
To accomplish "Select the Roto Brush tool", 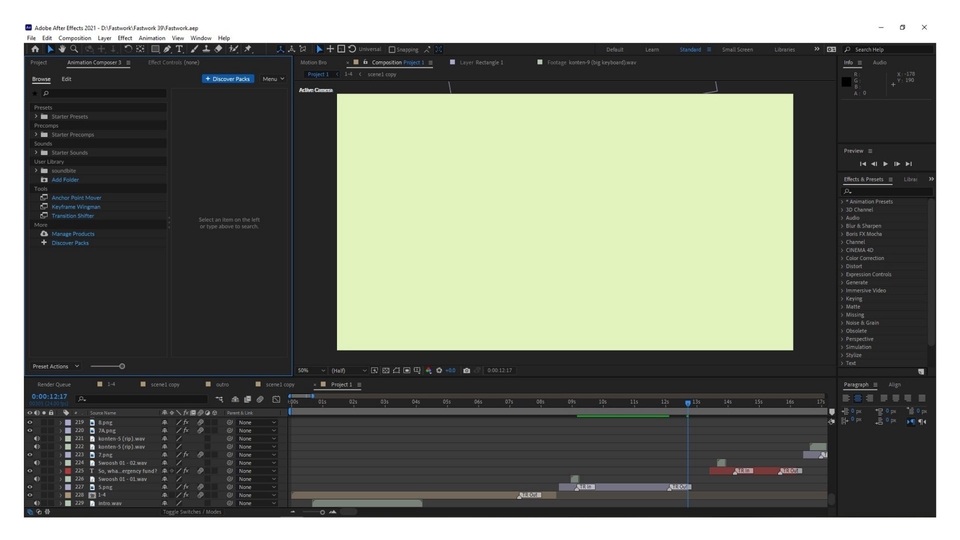I will (233, 49).
